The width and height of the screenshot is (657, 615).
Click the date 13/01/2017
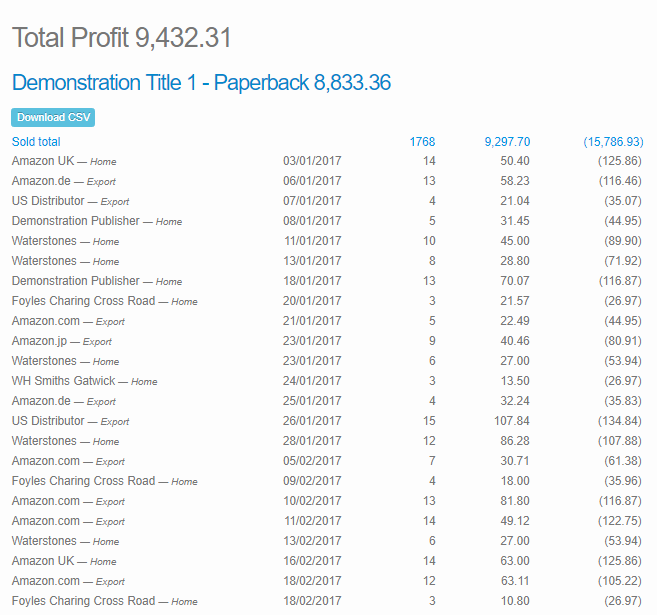pyautogui.click(x=313, y=261)
